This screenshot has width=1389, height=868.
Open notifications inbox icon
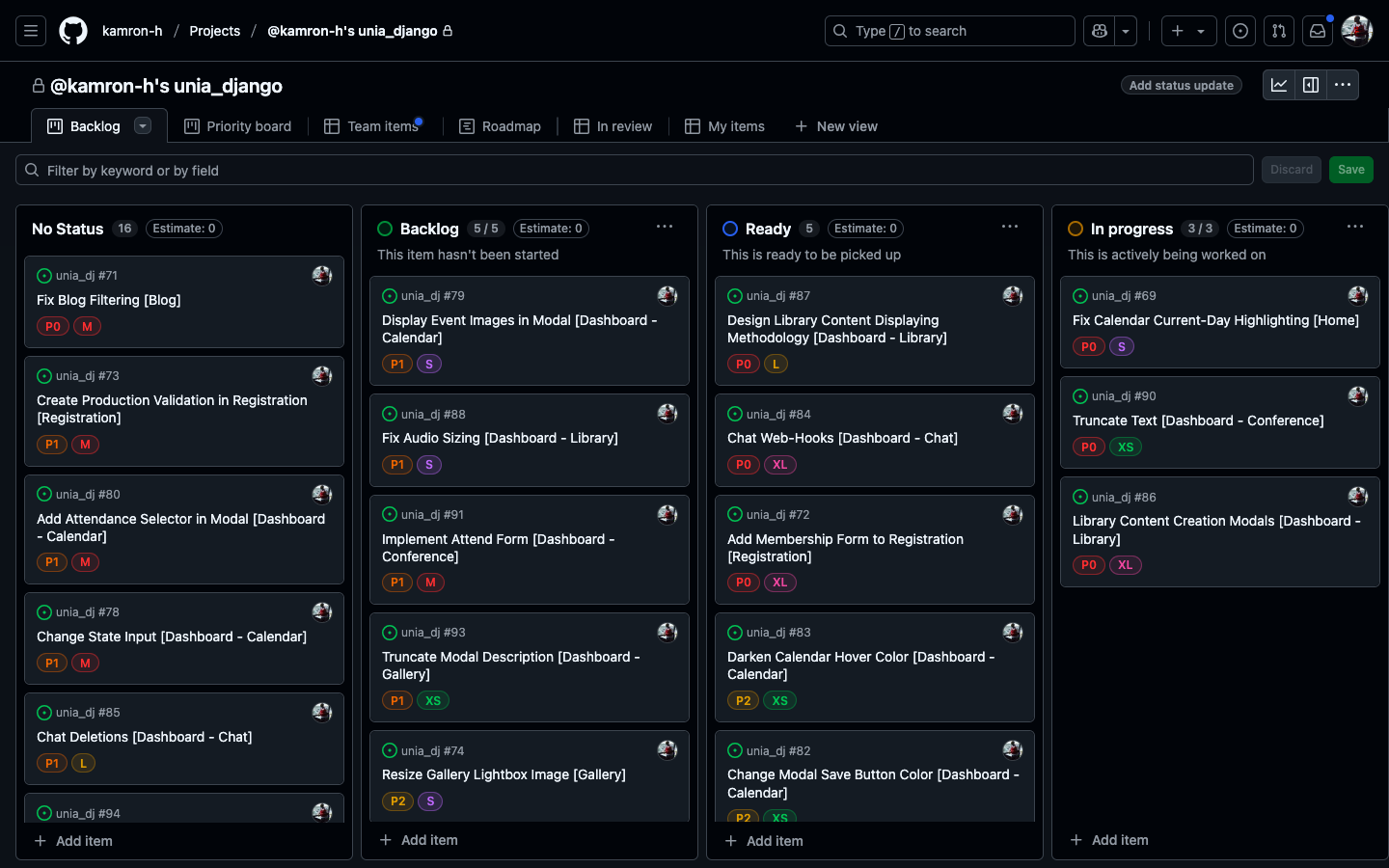[1318, 31]
